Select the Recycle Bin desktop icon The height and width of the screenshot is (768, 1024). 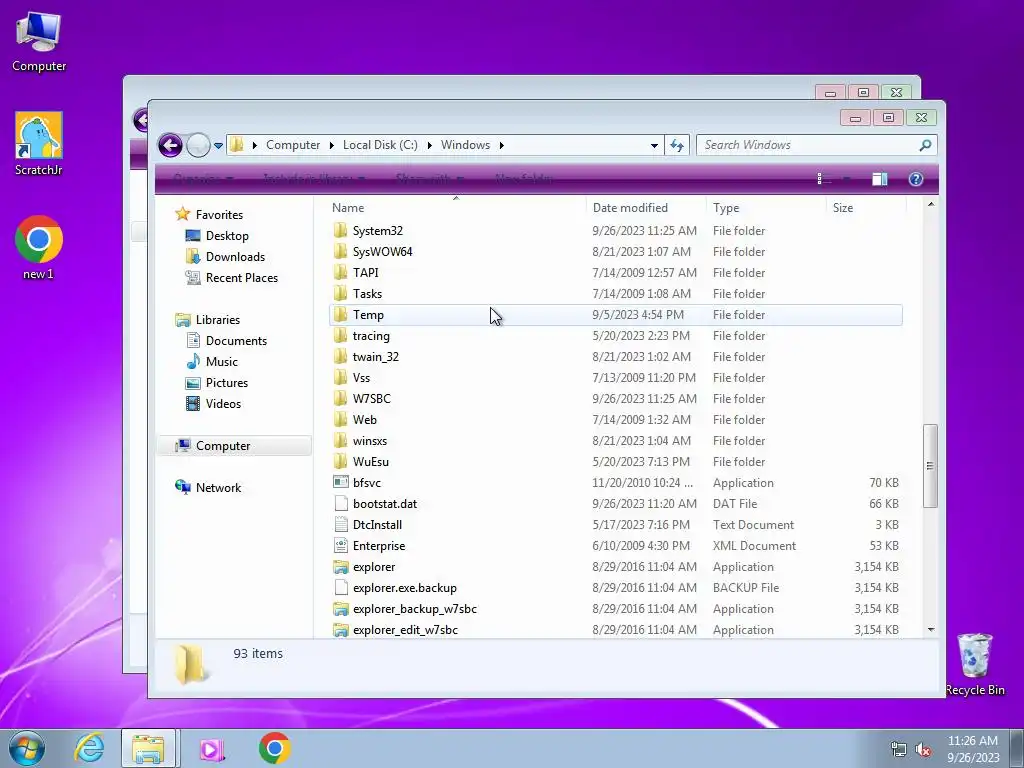pos(975,664)
